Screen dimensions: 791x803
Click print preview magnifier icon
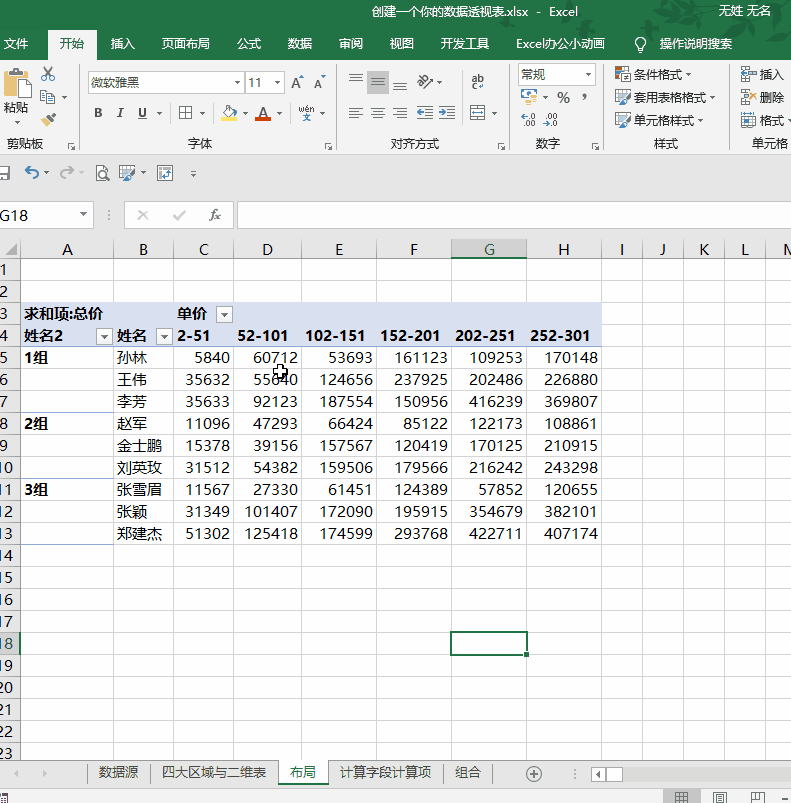(102, 174)
